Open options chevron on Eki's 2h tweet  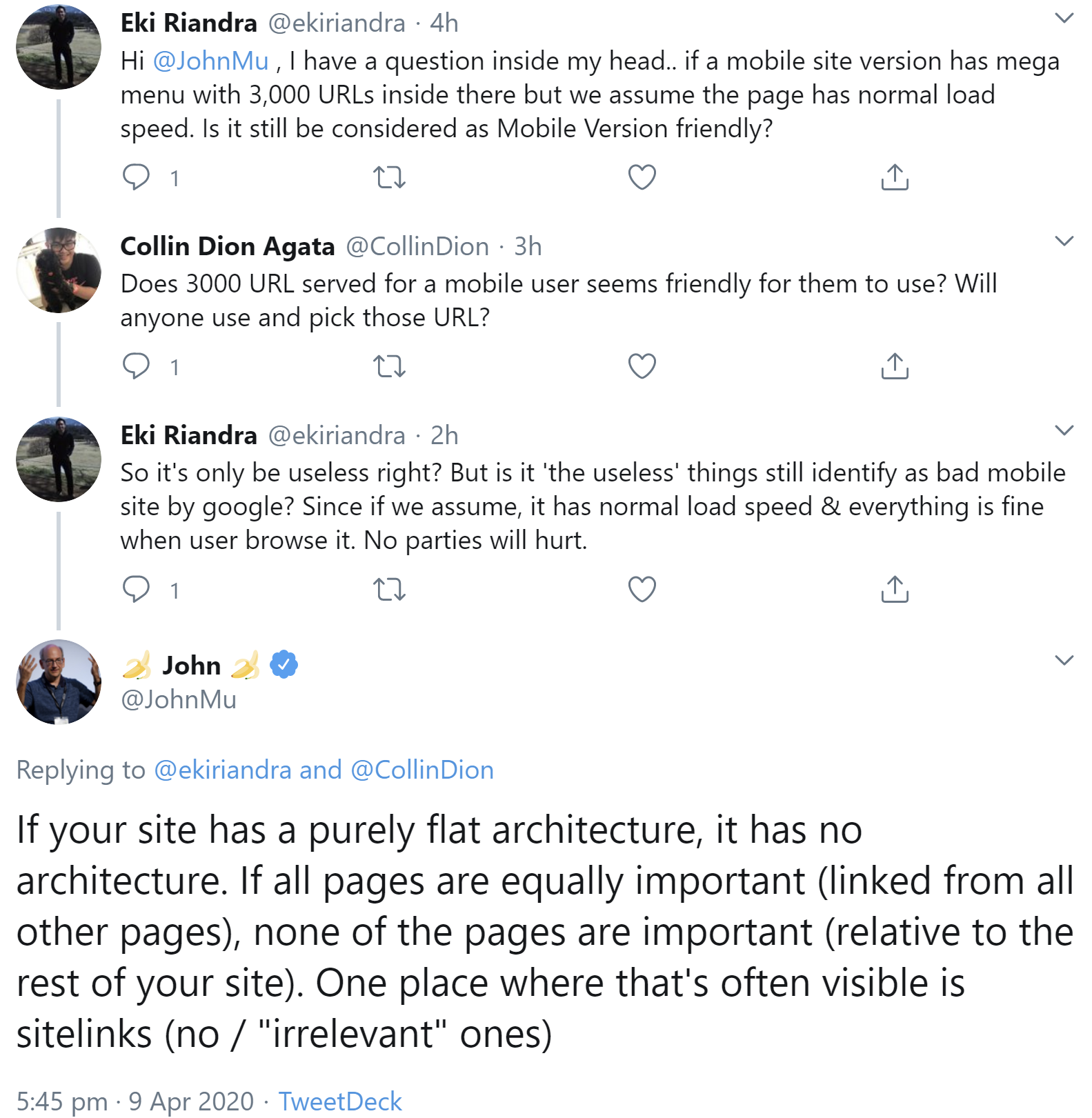[x=1064, y=430]
